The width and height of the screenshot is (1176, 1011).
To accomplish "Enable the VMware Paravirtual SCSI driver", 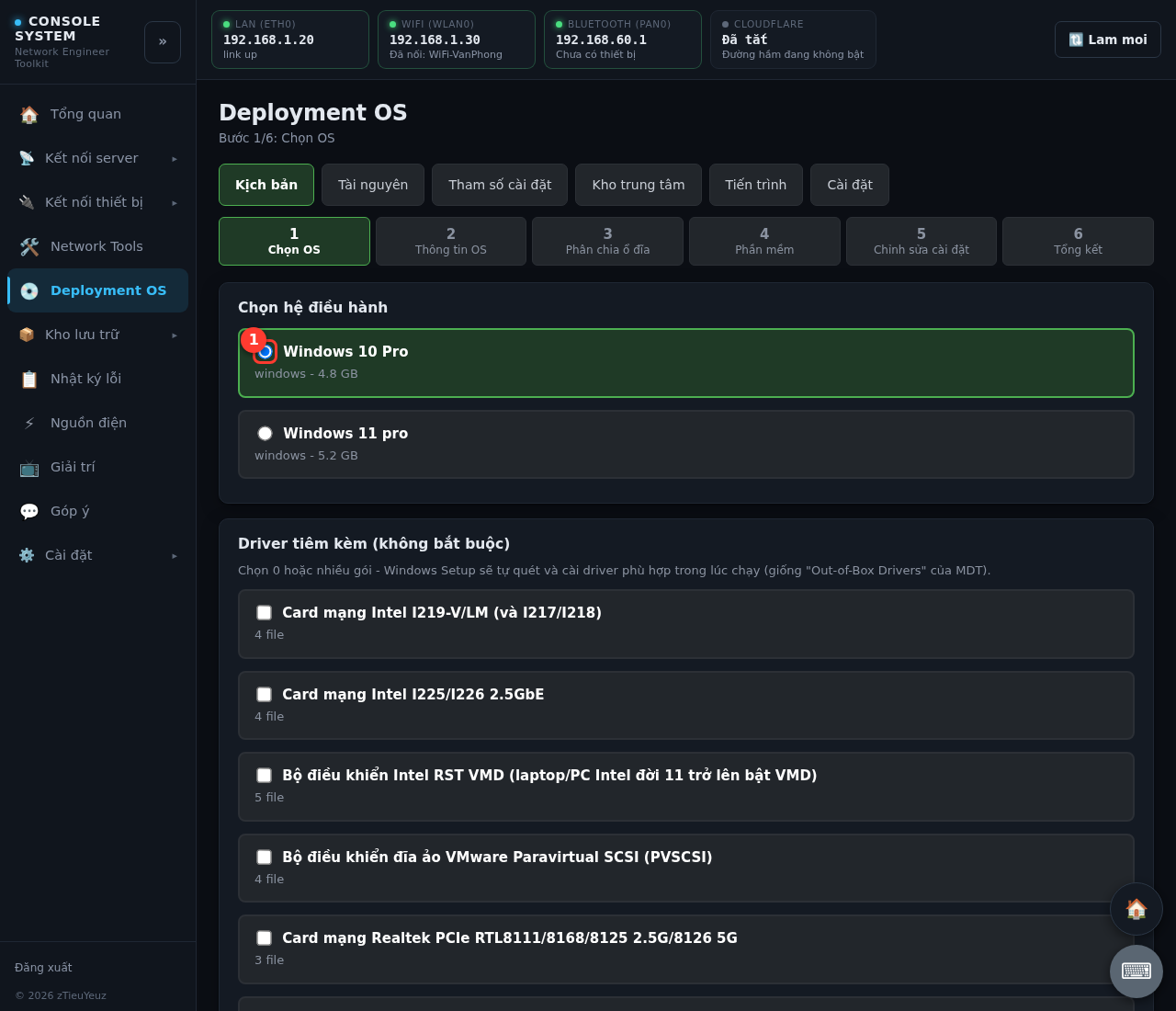I will coord(264,857).
